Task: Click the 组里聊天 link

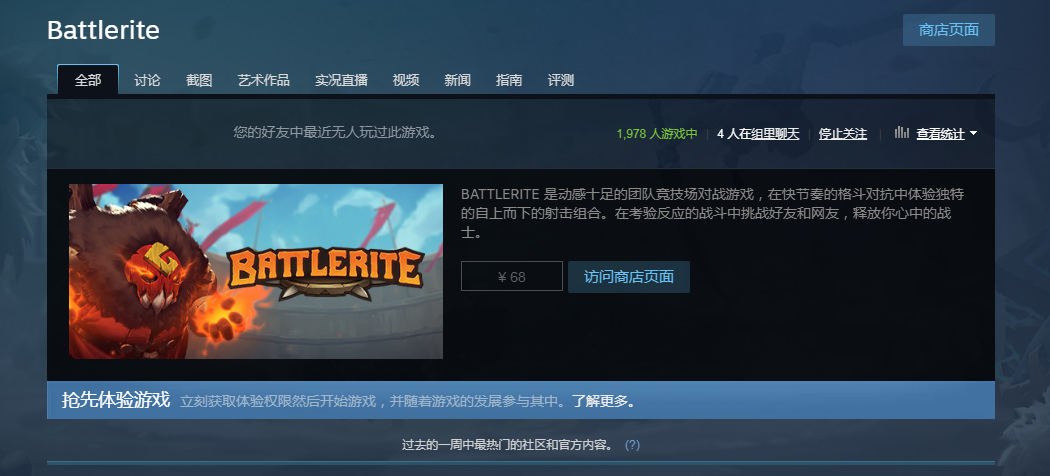Action: 775,134
